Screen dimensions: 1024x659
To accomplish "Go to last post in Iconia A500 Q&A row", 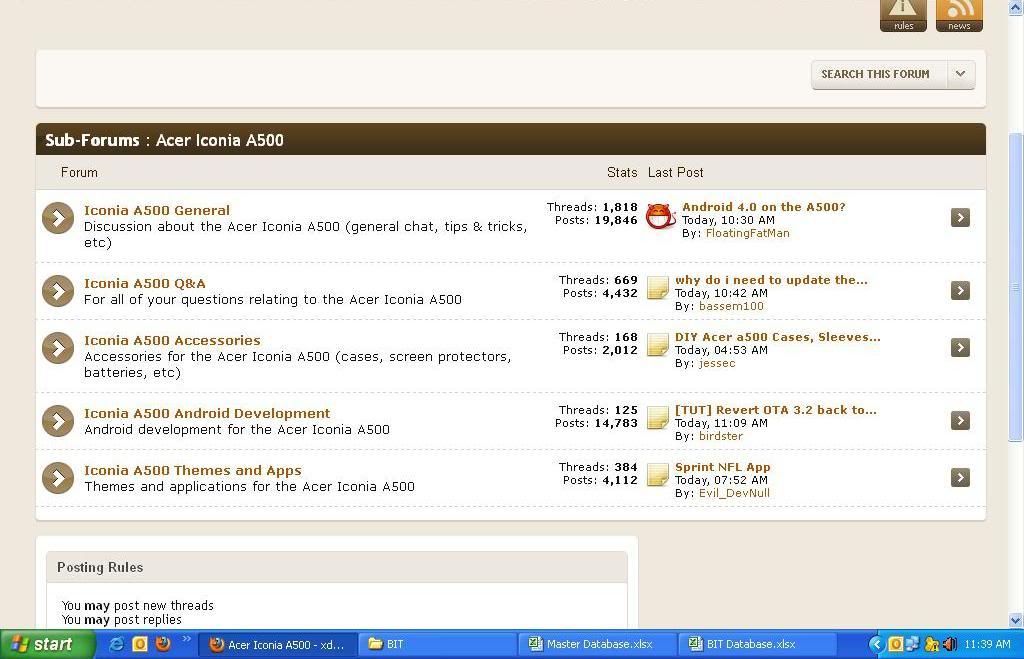I will pos(960,290).
